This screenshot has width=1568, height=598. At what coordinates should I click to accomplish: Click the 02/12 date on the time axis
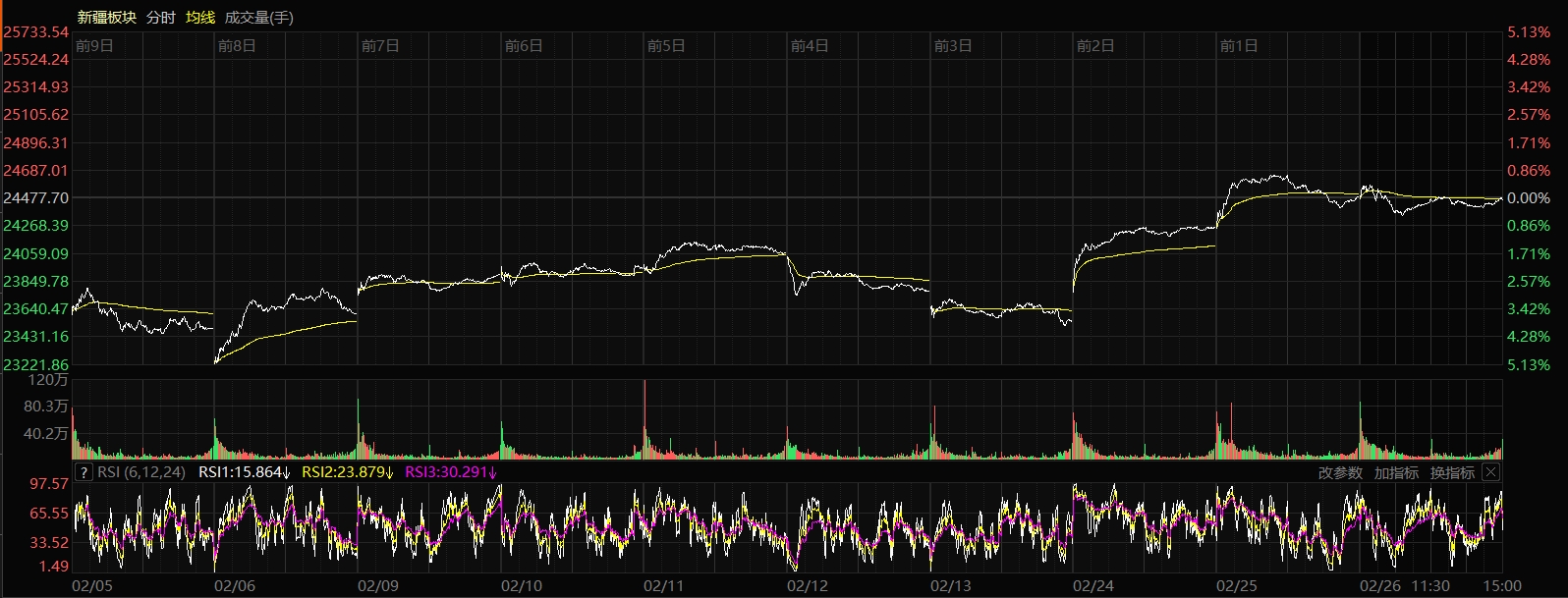tap(807, 586)
